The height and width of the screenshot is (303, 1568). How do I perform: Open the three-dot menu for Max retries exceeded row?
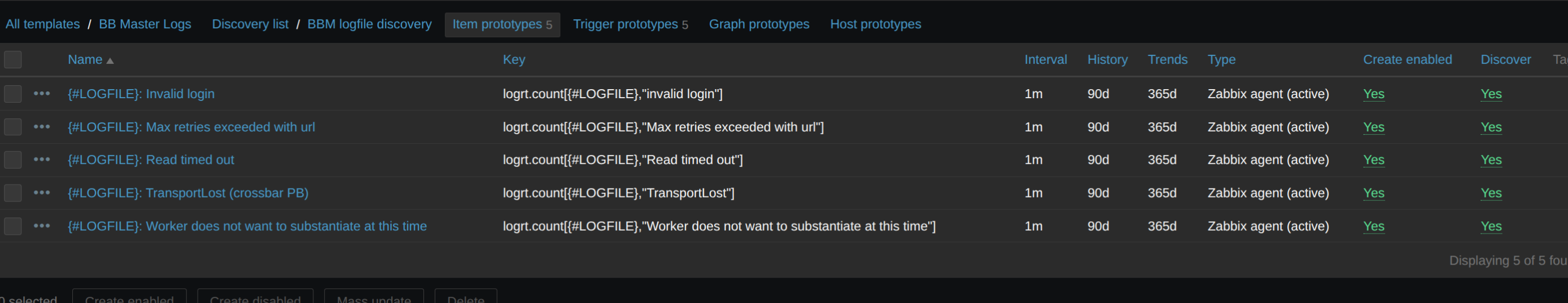click(41, 126)
